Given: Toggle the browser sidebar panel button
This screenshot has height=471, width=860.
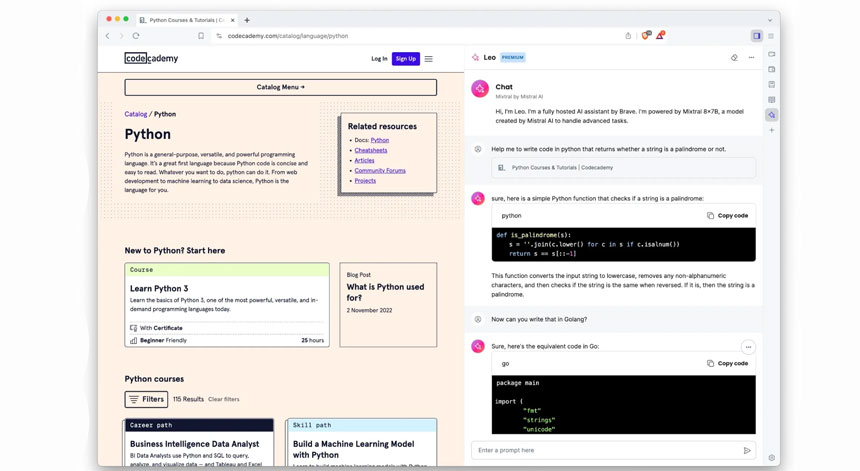Looking at the screenshot, I should click(x=756, y=36).
